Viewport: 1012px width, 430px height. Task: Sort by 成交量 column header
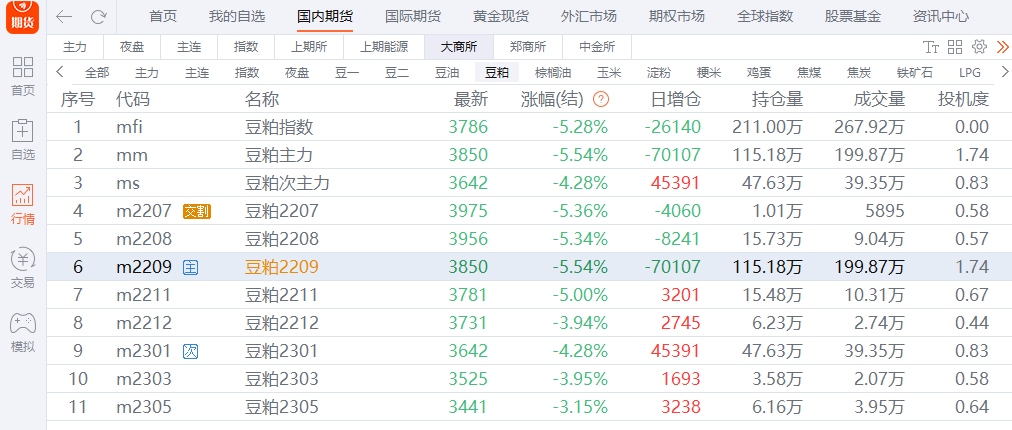(x=879, y=99)
